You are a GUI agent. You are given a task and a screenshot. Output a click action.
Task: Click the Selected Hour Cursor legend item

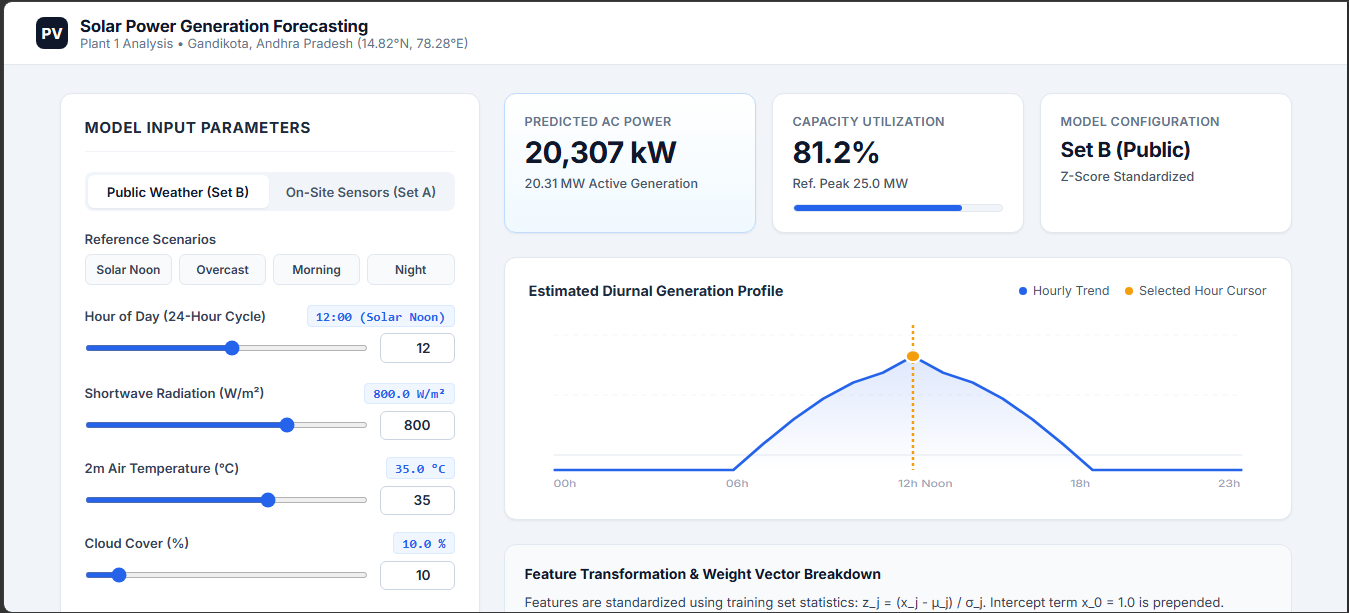point(1195,291)
